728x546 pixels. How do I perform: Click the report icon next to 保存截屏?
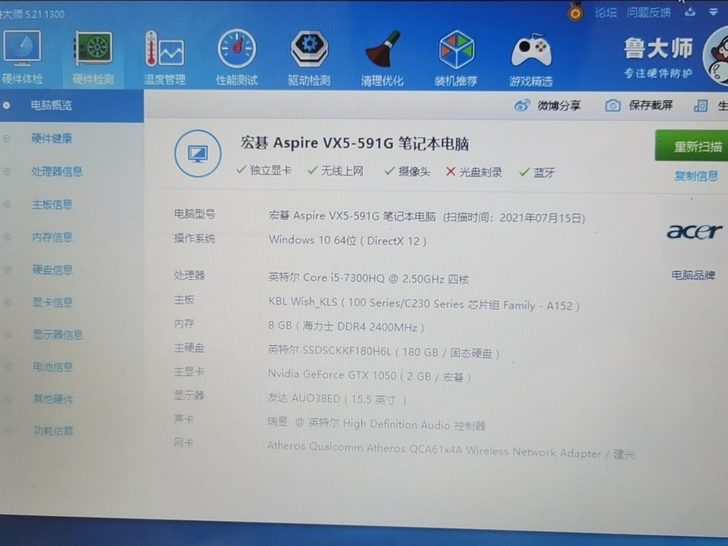click(x=700, y=105)
